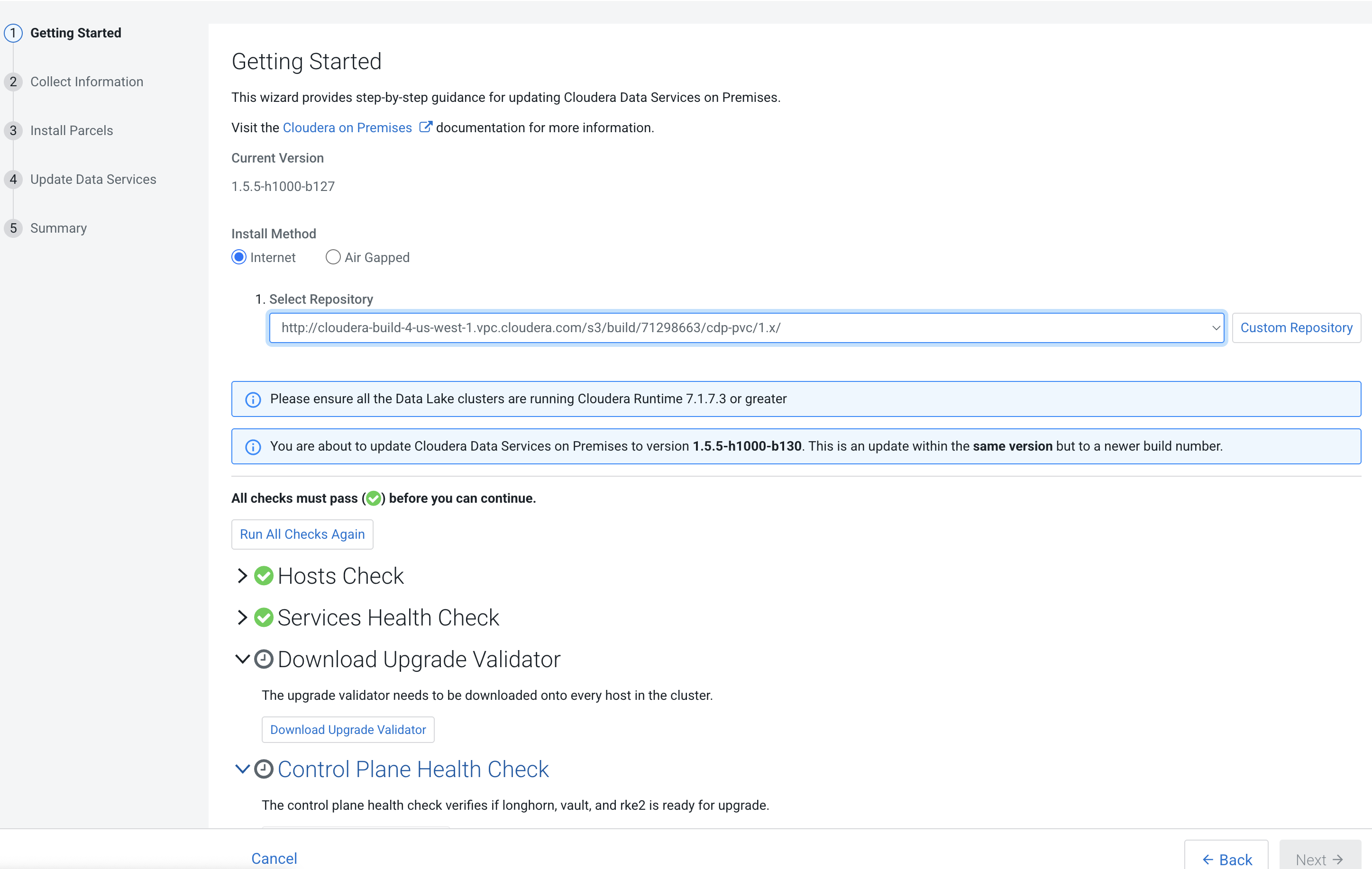Click the external link icon beside Cloudera on Premises
This screenshot has width=1372, height=869.
tap(426, 127)
